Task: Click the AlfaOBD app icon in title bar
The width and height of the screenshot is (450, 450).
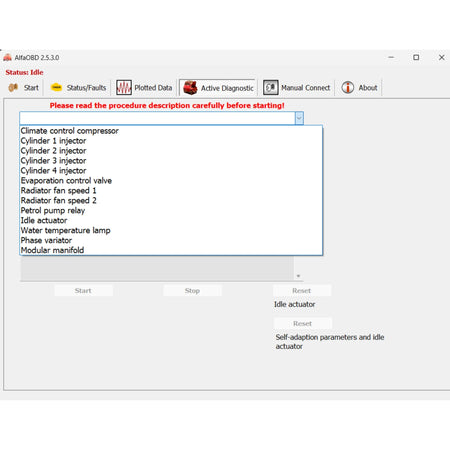Action: point(7,57)
